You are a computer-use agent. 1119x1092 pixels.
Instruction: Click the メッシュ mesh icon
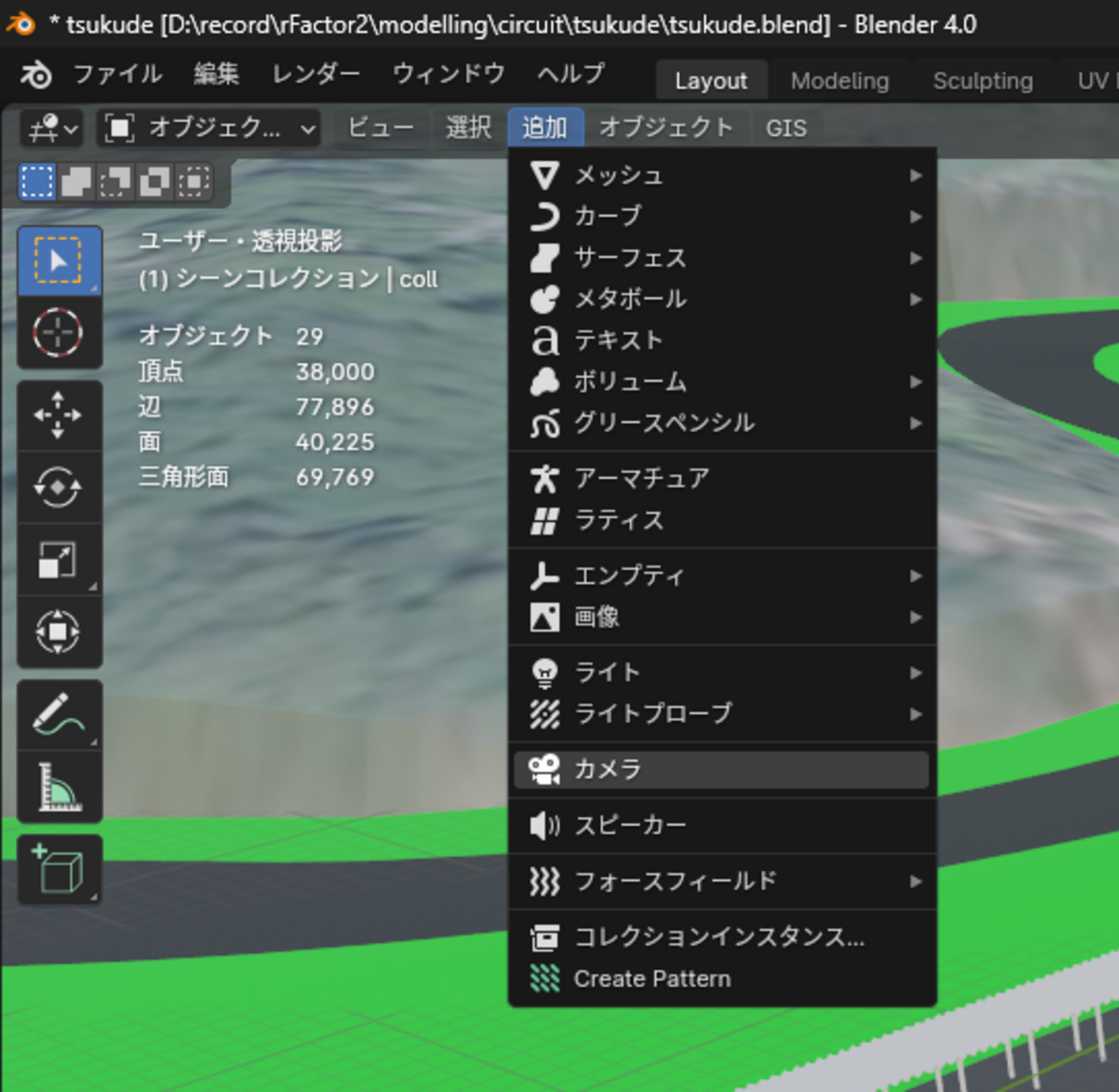545,176
